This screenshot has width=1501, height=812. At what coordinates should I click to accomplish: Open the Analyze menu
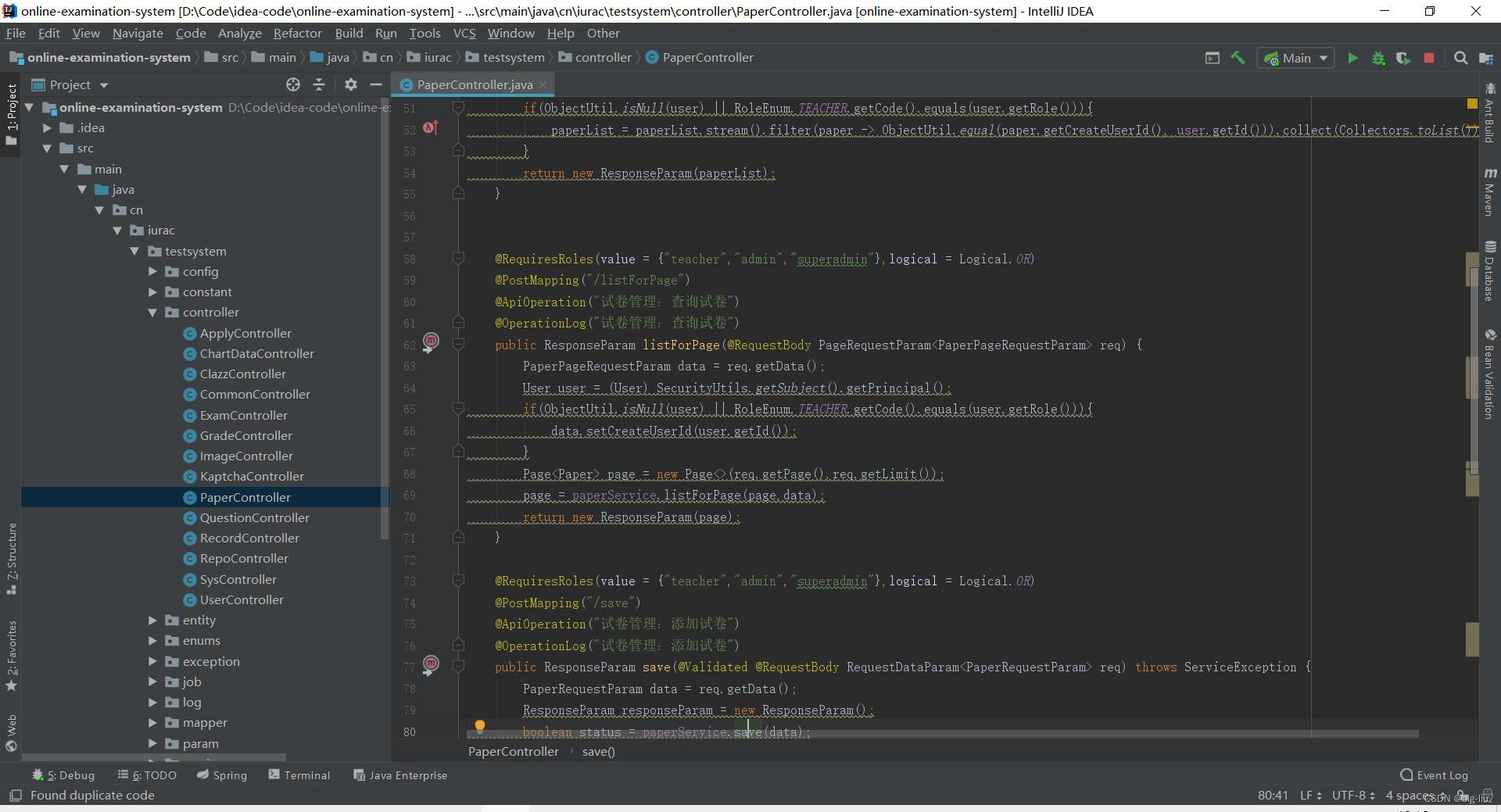[x=239, y=33]
